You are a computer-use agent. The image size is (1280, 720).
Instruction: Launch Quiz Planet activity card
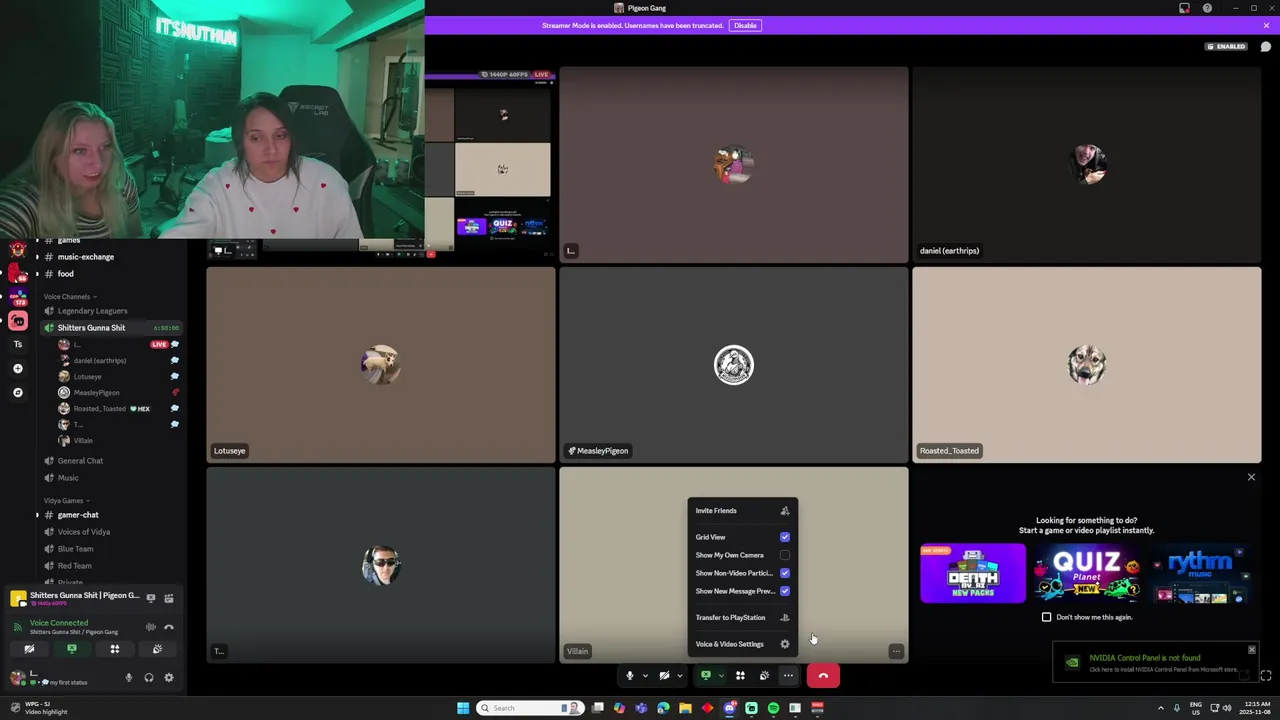click(1087, 574)
